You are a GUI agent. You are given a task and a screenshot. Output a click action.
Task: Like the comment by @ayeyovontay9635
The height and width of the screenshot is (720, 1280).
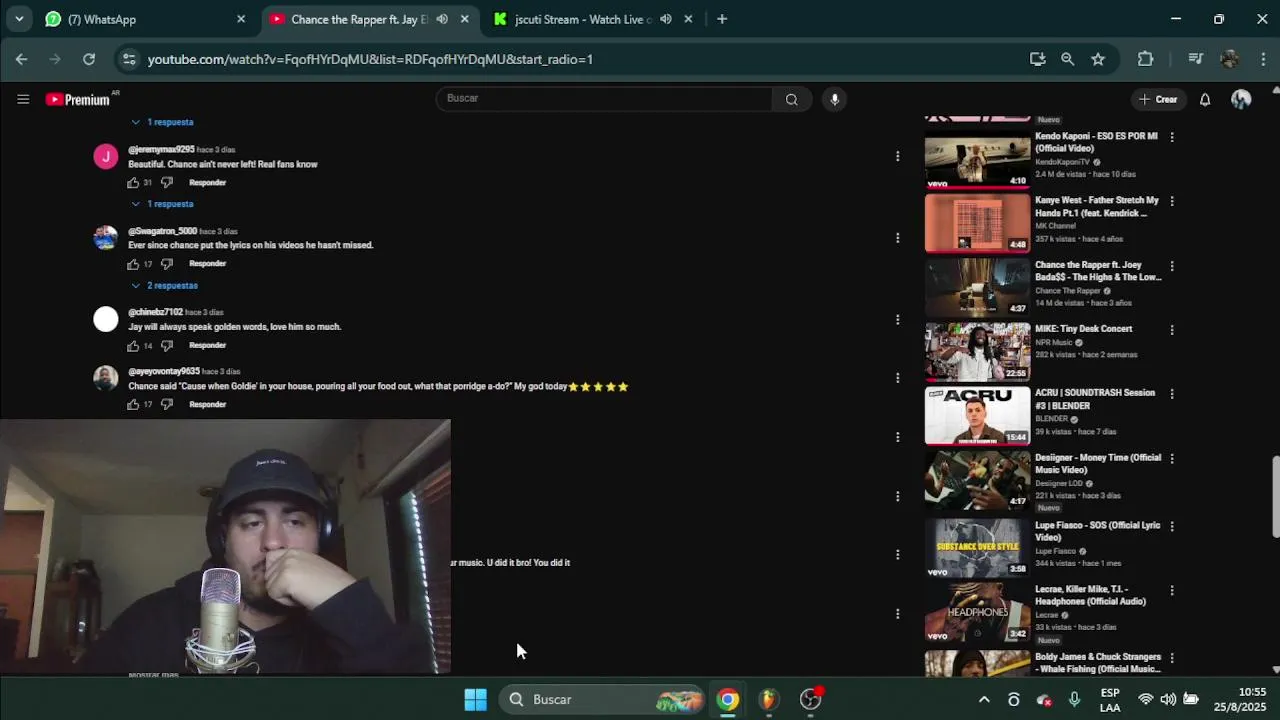(x=133, y=405)
